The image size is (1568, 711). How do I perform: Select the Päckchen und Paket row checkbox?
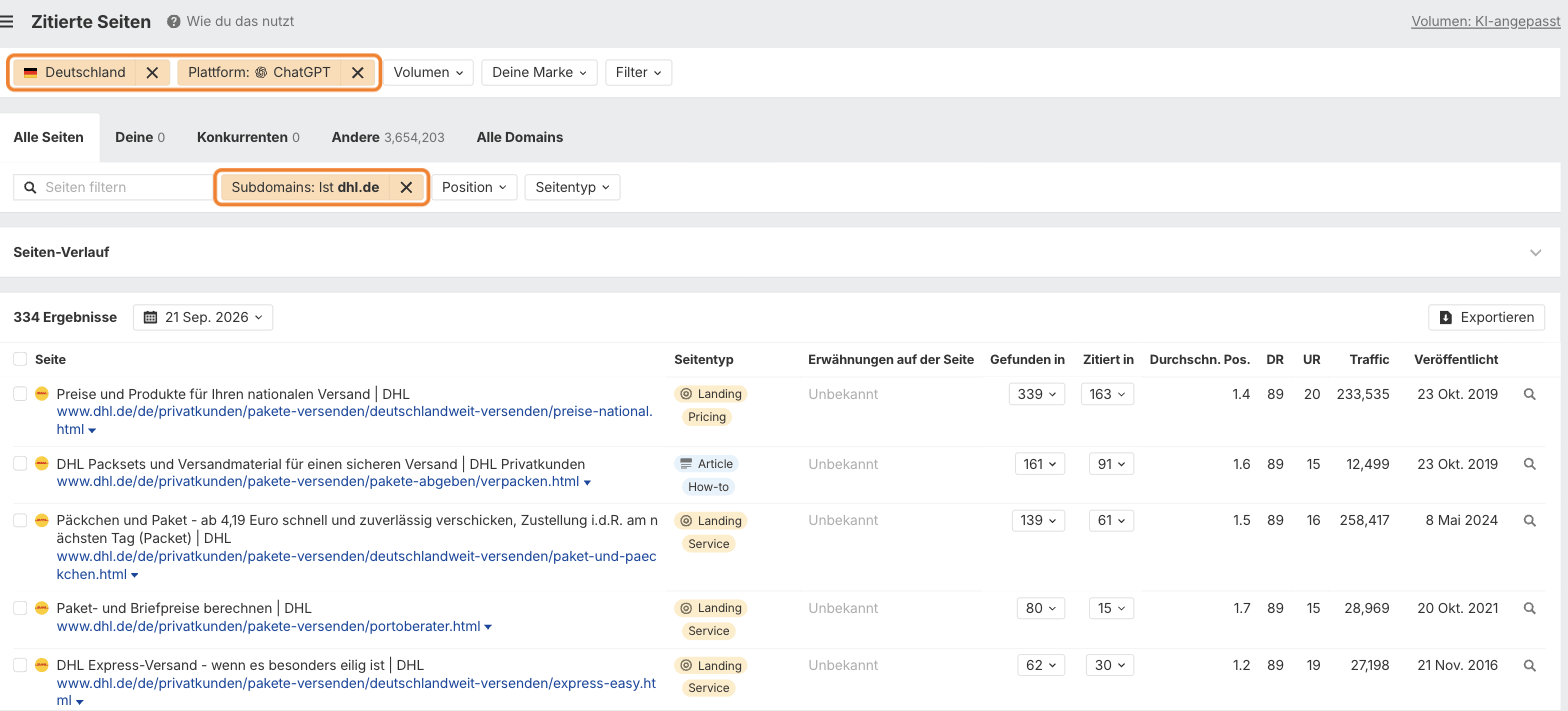tap(20, 520)
